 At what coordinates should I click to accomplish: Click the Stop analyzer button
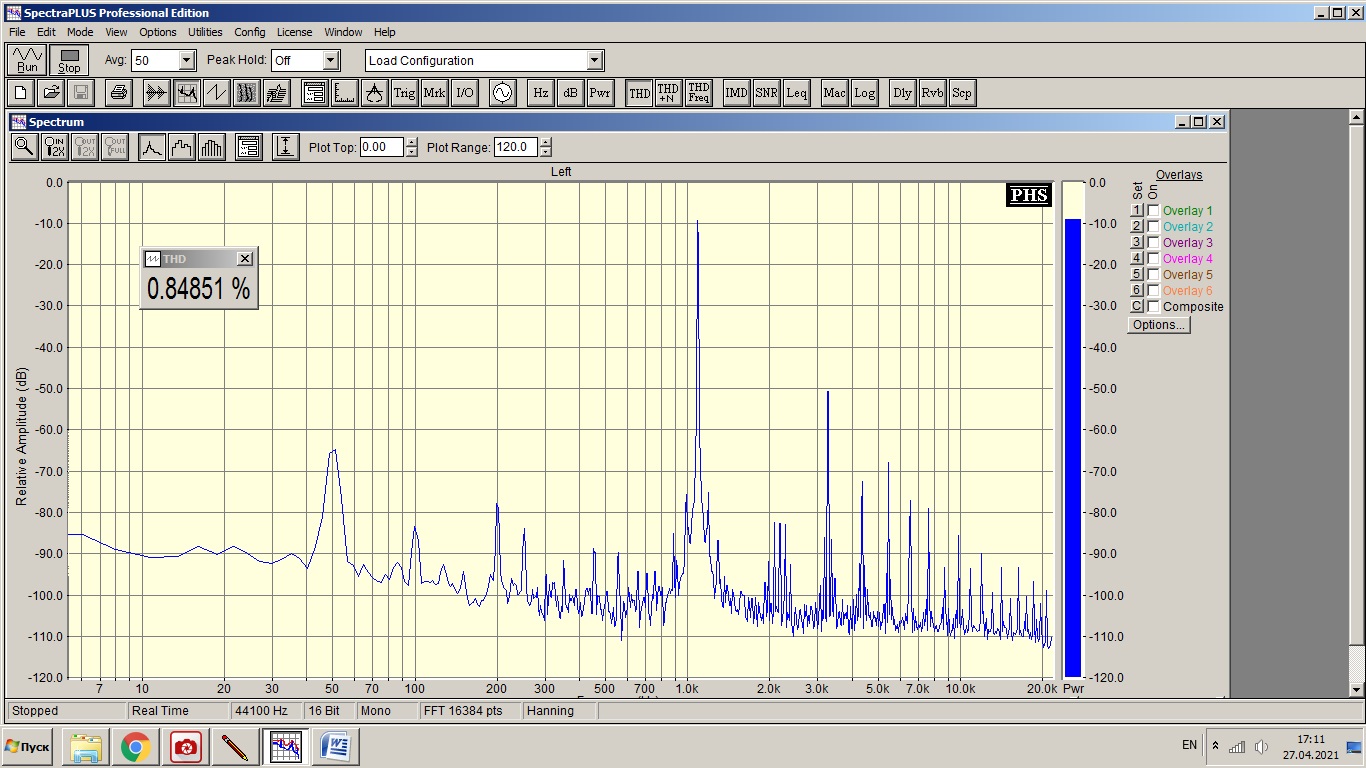69,60
